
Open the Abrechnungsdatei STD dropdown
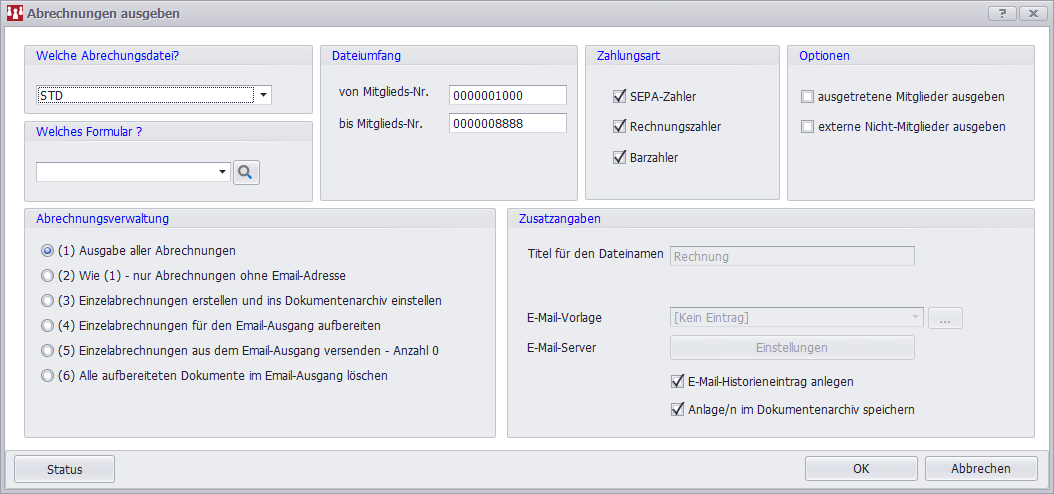pos(262,96)
